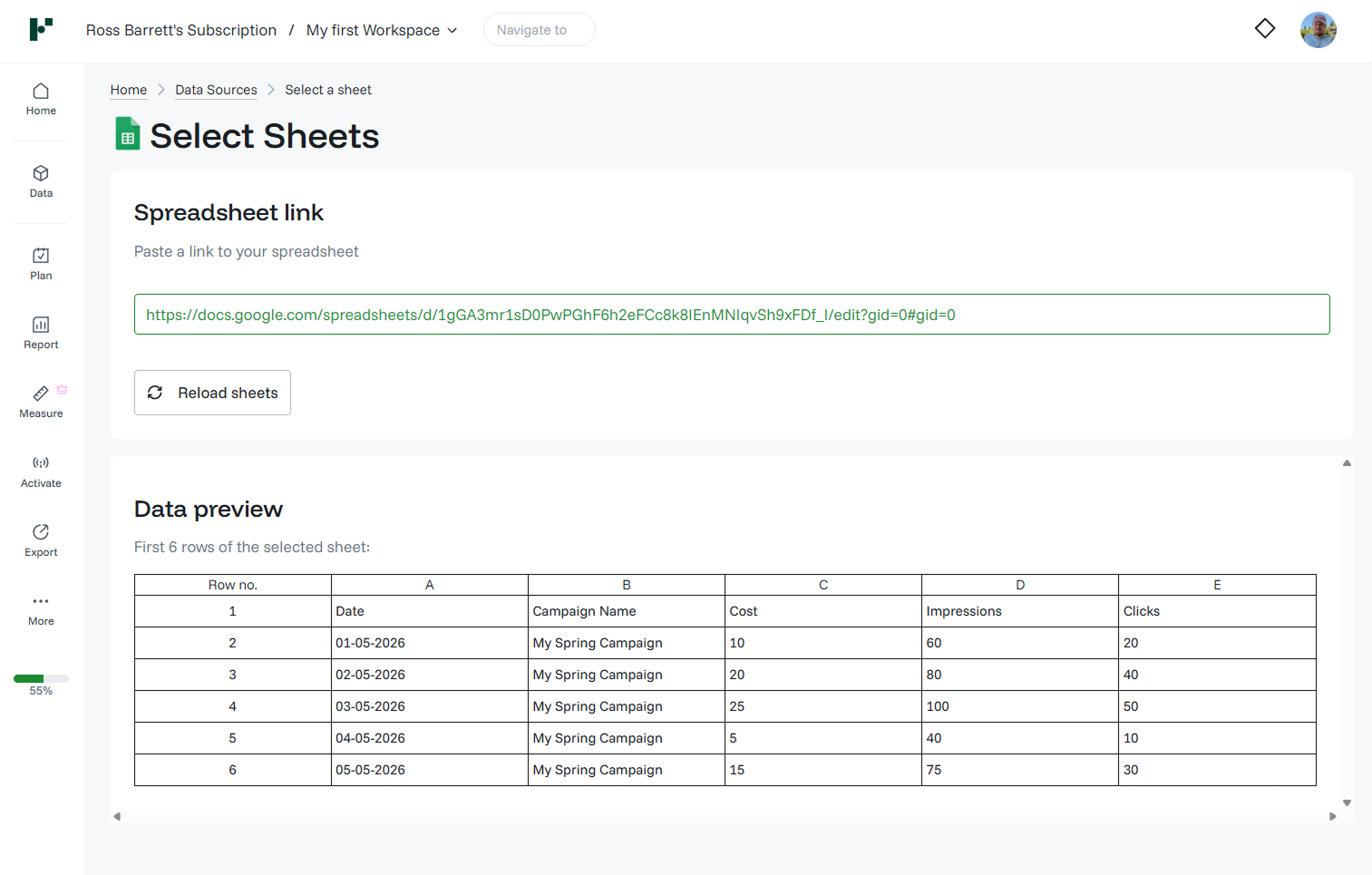Click the Clicks header cell

tap(1217, 611)
